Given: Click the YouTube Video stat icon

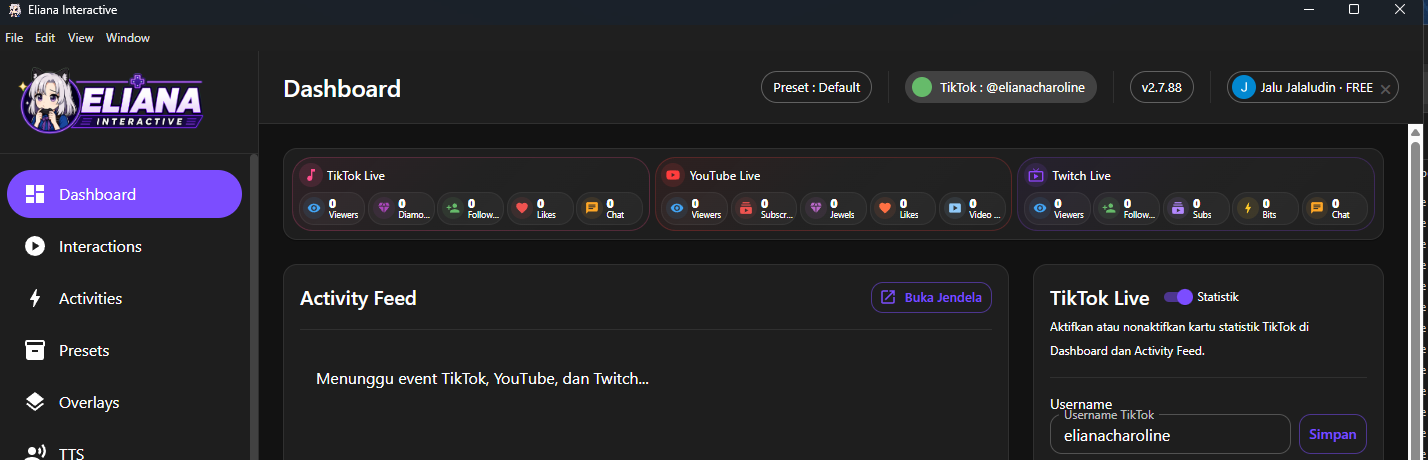Looking at the screenshot, I should click(955, 208).
